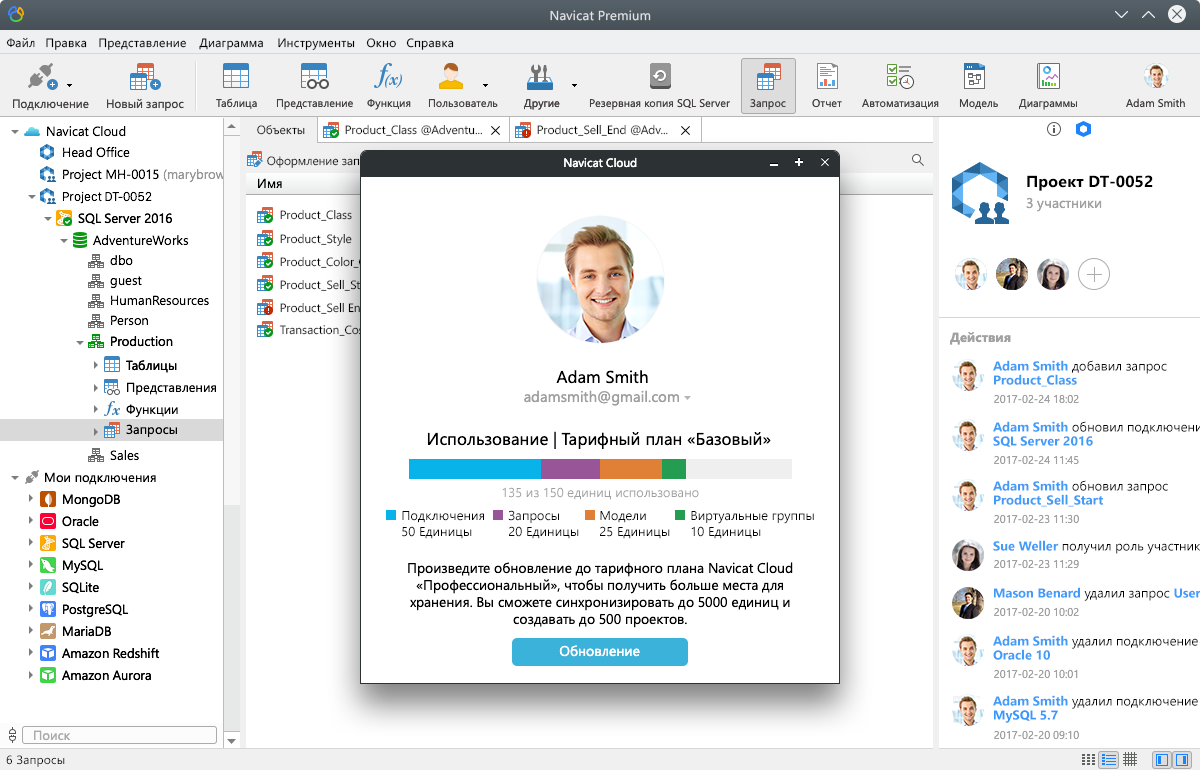
Task: Collapse the Navicat Cloud tree node
Action: [x=14, y=131]
